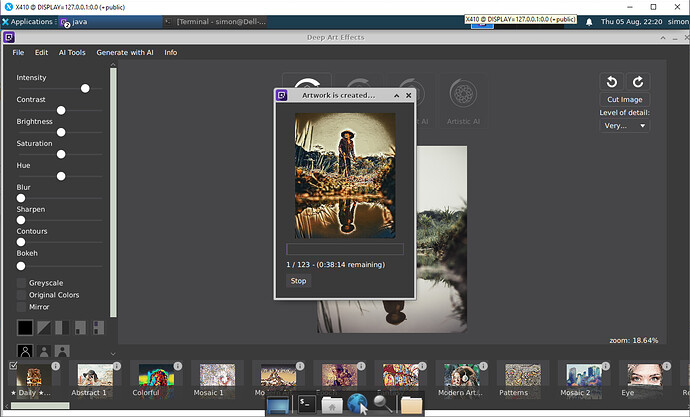Open the AI Tools menu

[x=71, y=52]
